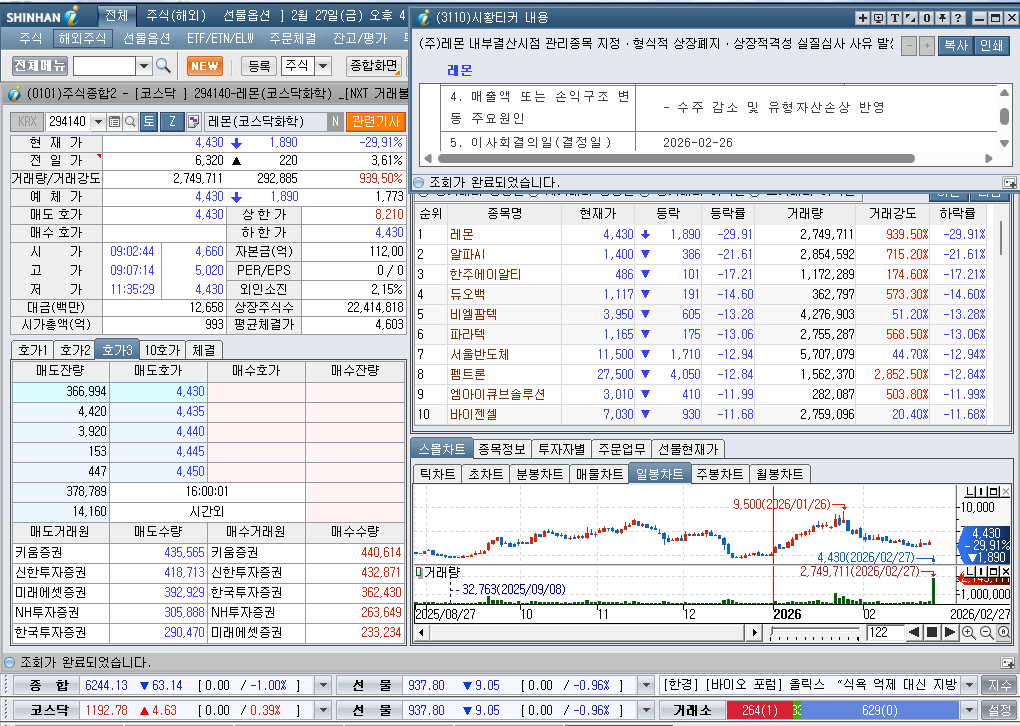Switch to the 분봉차트 tab
Image resolution: width=1020 pixels, height=726 pixels.
point(539,474)
